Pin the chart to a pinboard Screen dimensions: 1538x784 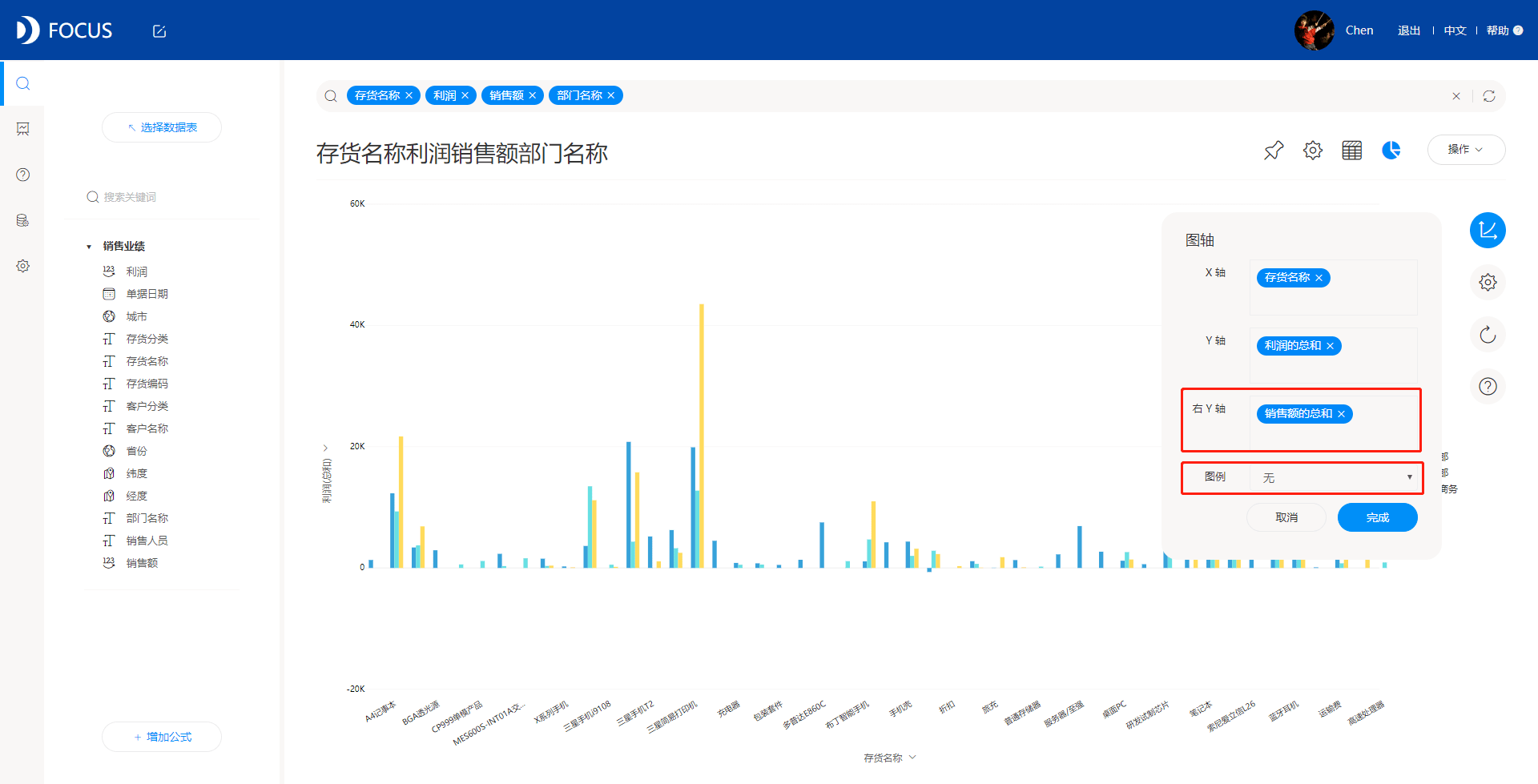click(x=1274, y=150)
